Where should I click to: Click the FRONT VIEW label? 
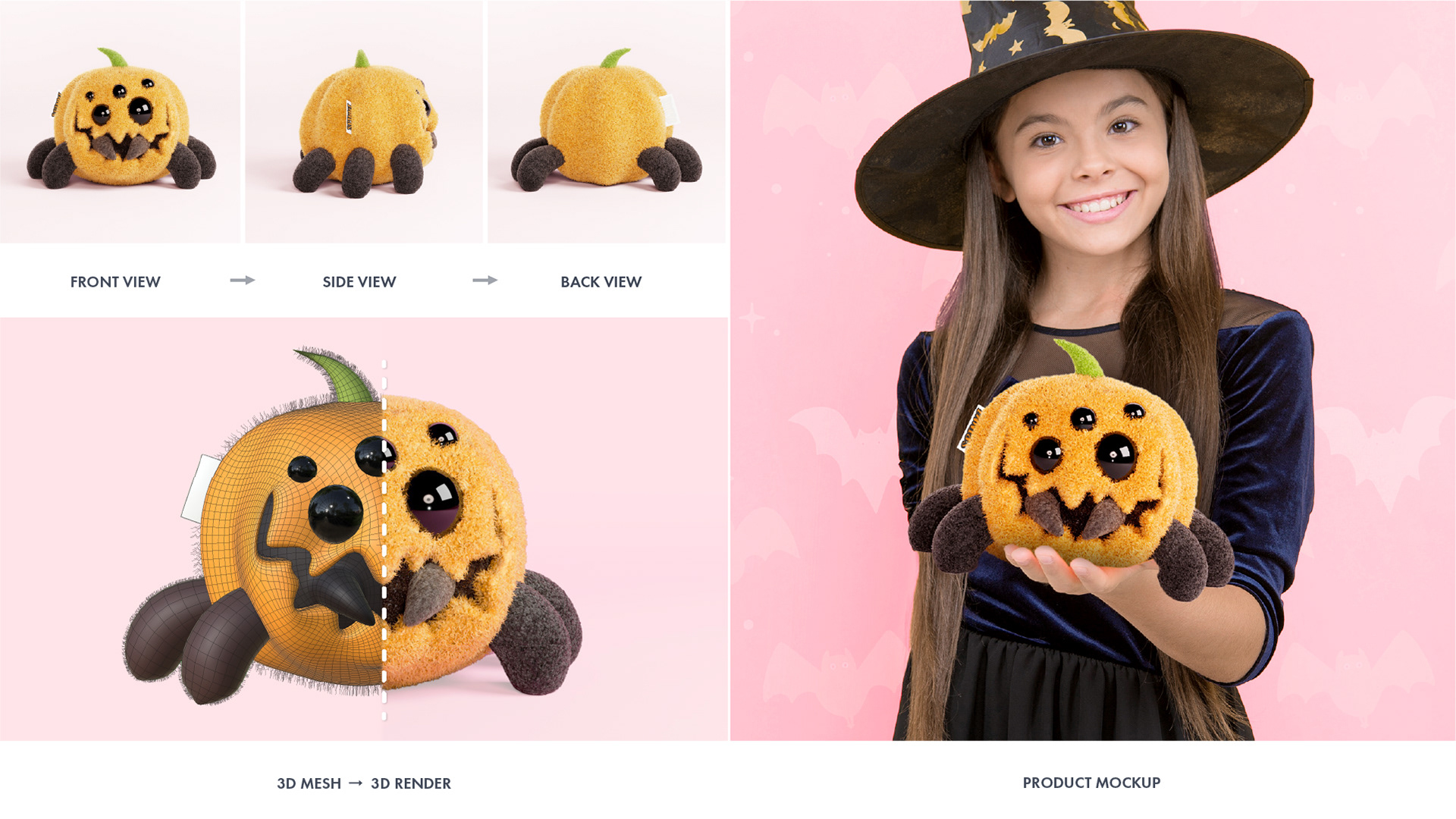115,282
